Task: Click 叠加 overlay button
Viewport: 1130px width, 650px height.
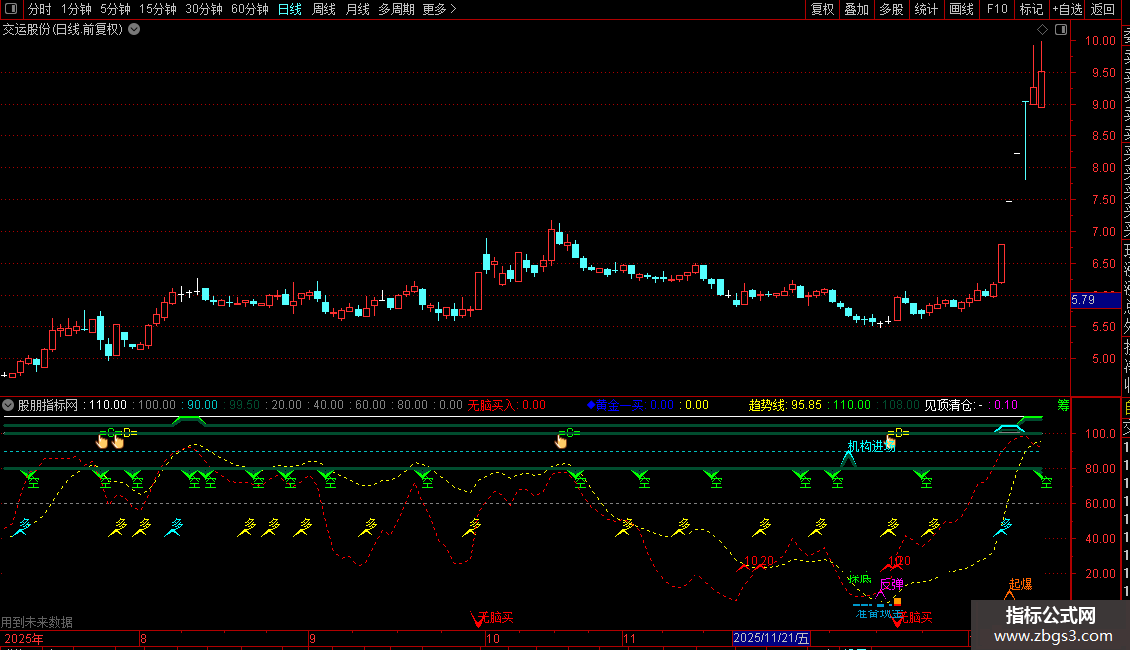Action: pyautogui.click(x=857, y=9)
